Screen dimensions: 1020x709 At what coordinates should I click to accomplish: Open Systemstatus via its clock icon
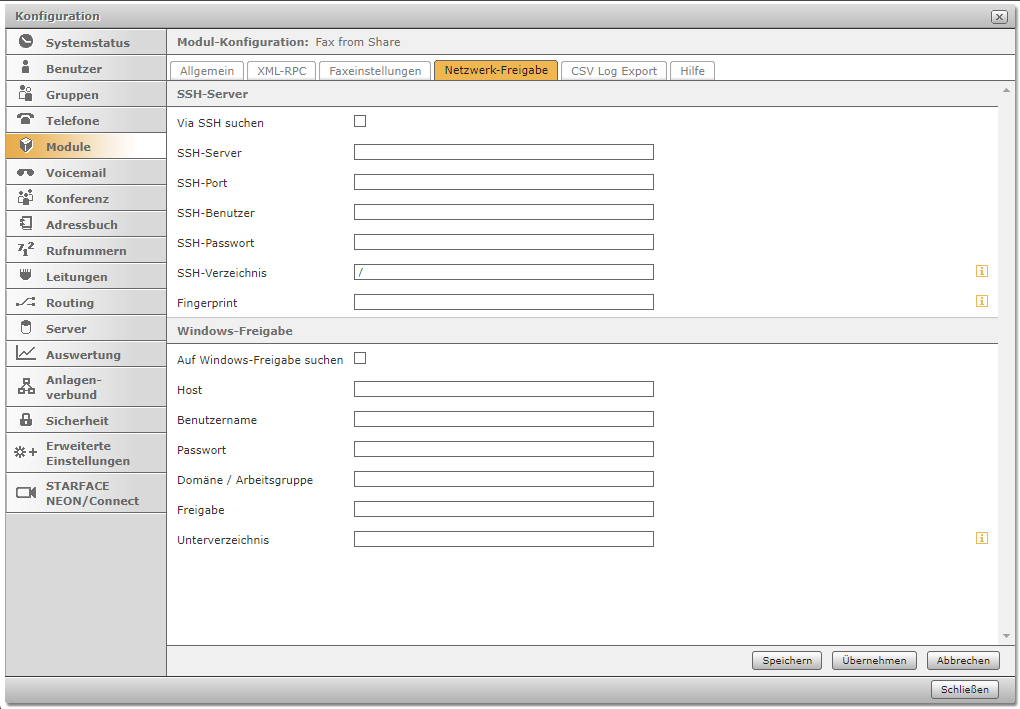(26, 42)
